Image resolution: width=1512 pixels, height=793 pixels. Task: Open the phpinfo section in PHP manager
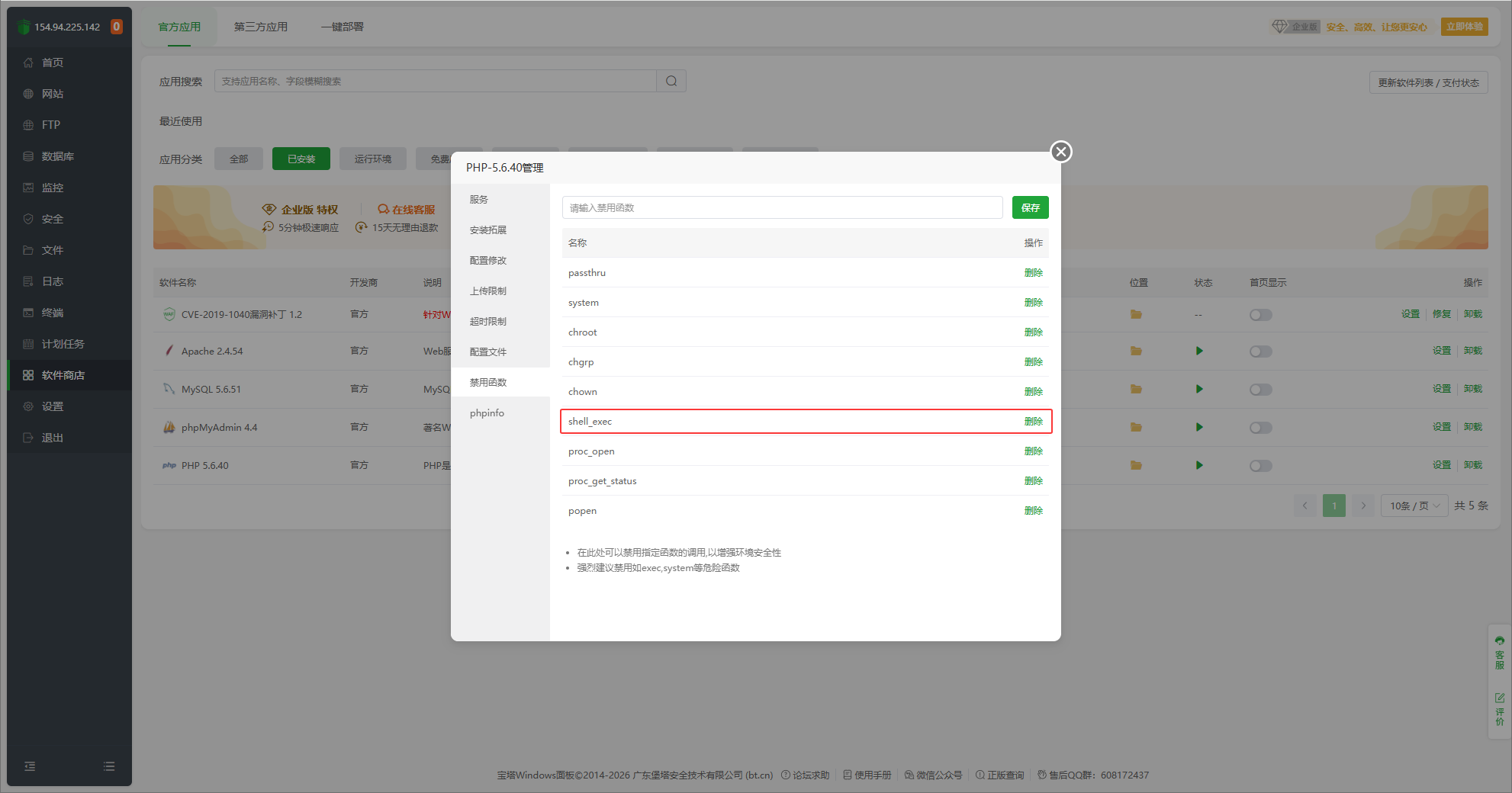[487, 413]
